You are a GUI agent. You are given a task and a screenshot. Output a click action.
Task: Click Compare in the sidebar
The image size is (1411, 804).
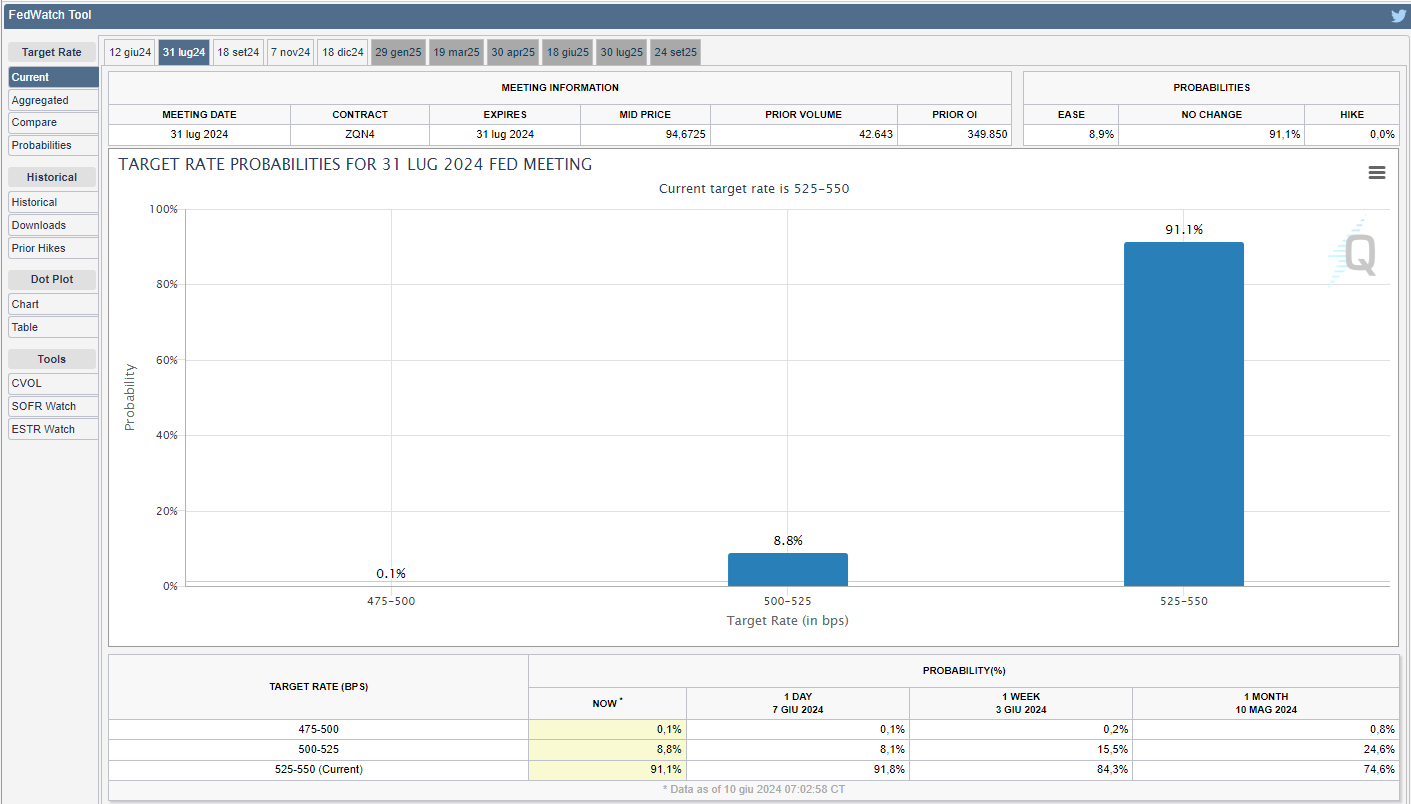(53, 122)
